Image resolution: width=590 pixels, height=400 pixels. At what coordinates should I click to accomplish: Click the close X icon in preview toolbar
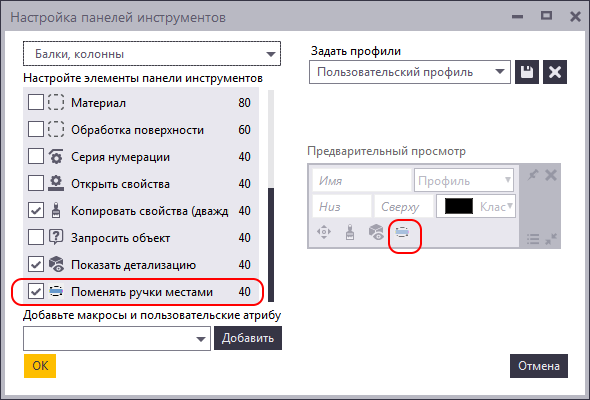(551, 175)
